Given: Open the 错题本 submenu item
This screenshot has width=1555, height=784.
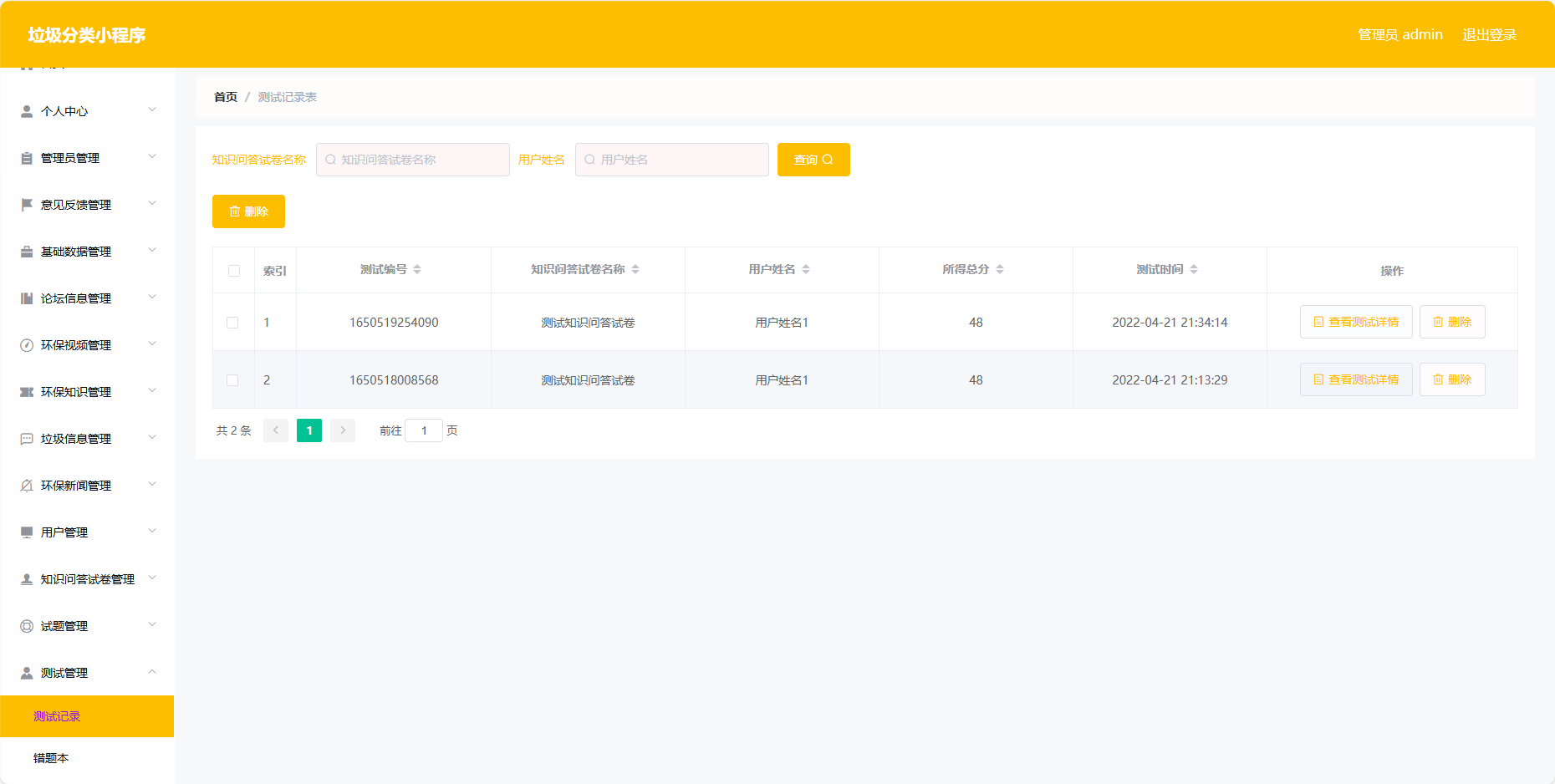Looking at the screenshot, I should click(x=87, y=758).
